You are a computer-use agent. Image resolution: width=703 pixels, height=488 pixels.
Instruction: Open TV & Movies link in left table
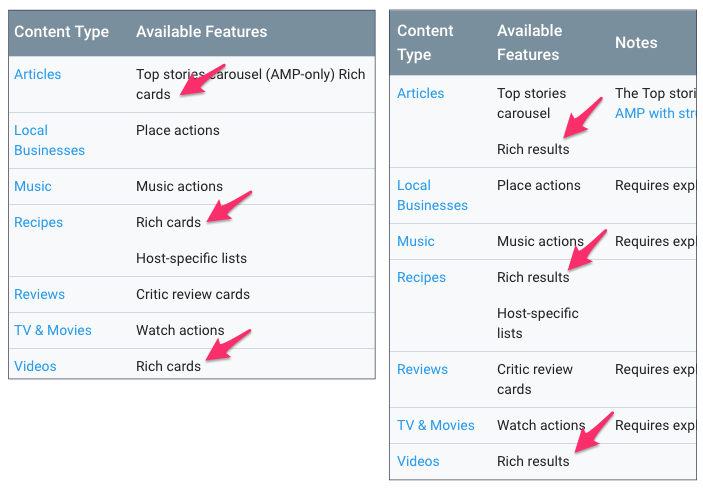[53, 330]
